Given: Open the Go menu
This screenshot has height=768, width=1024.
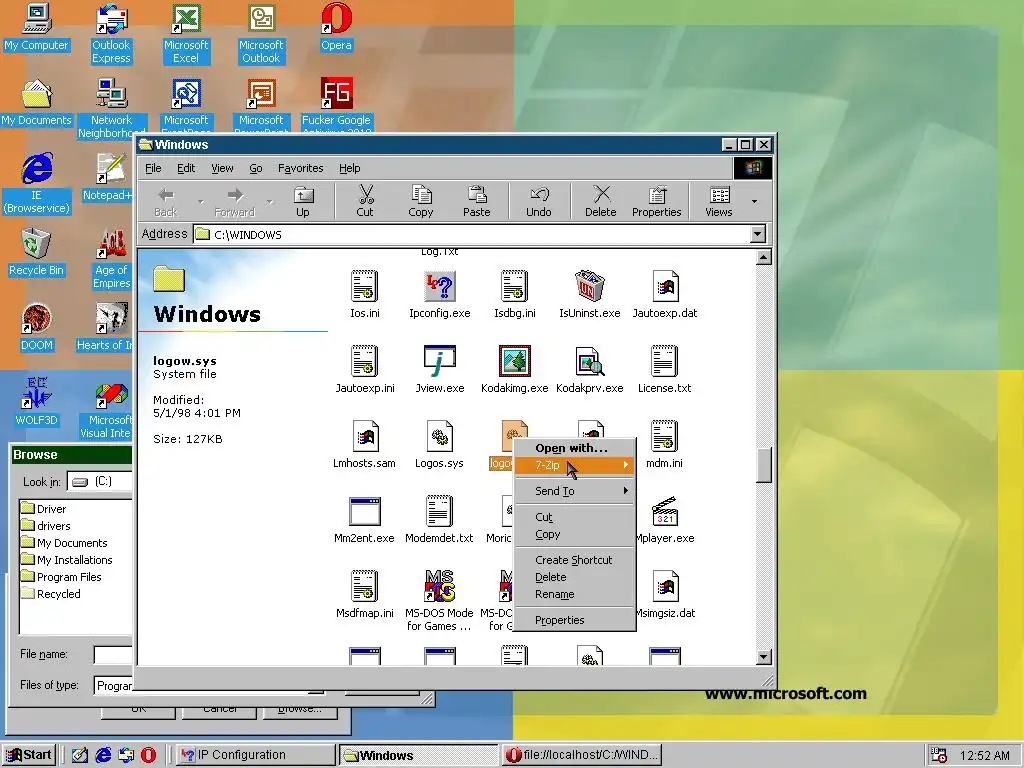Looking at the screenshot, I should click(x=255, y=168).
